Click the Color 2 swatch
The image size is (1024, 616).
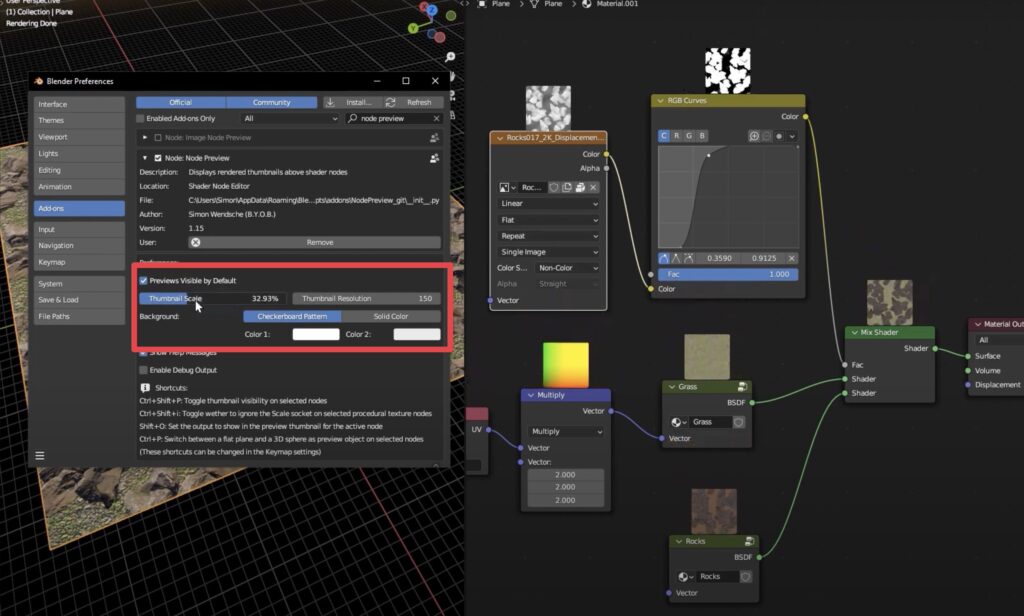click(417, 334)
